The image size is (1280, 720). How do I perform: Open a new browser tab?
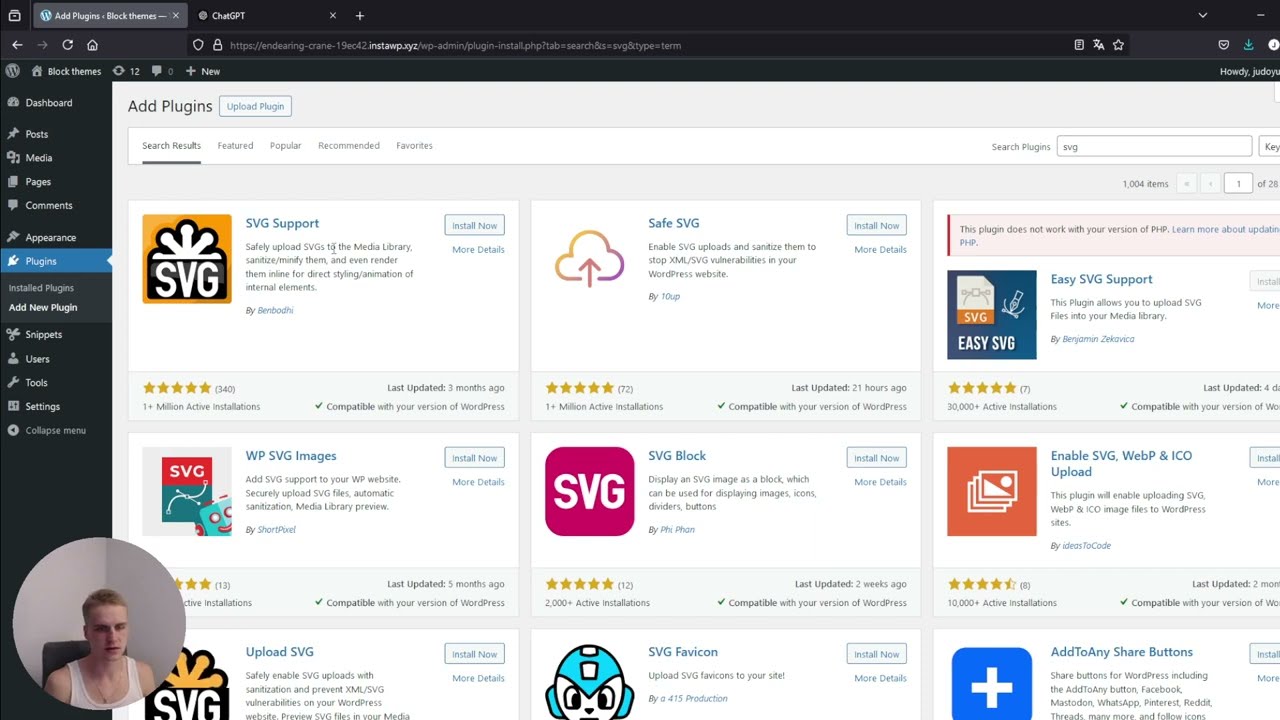[x=360, y=15]
